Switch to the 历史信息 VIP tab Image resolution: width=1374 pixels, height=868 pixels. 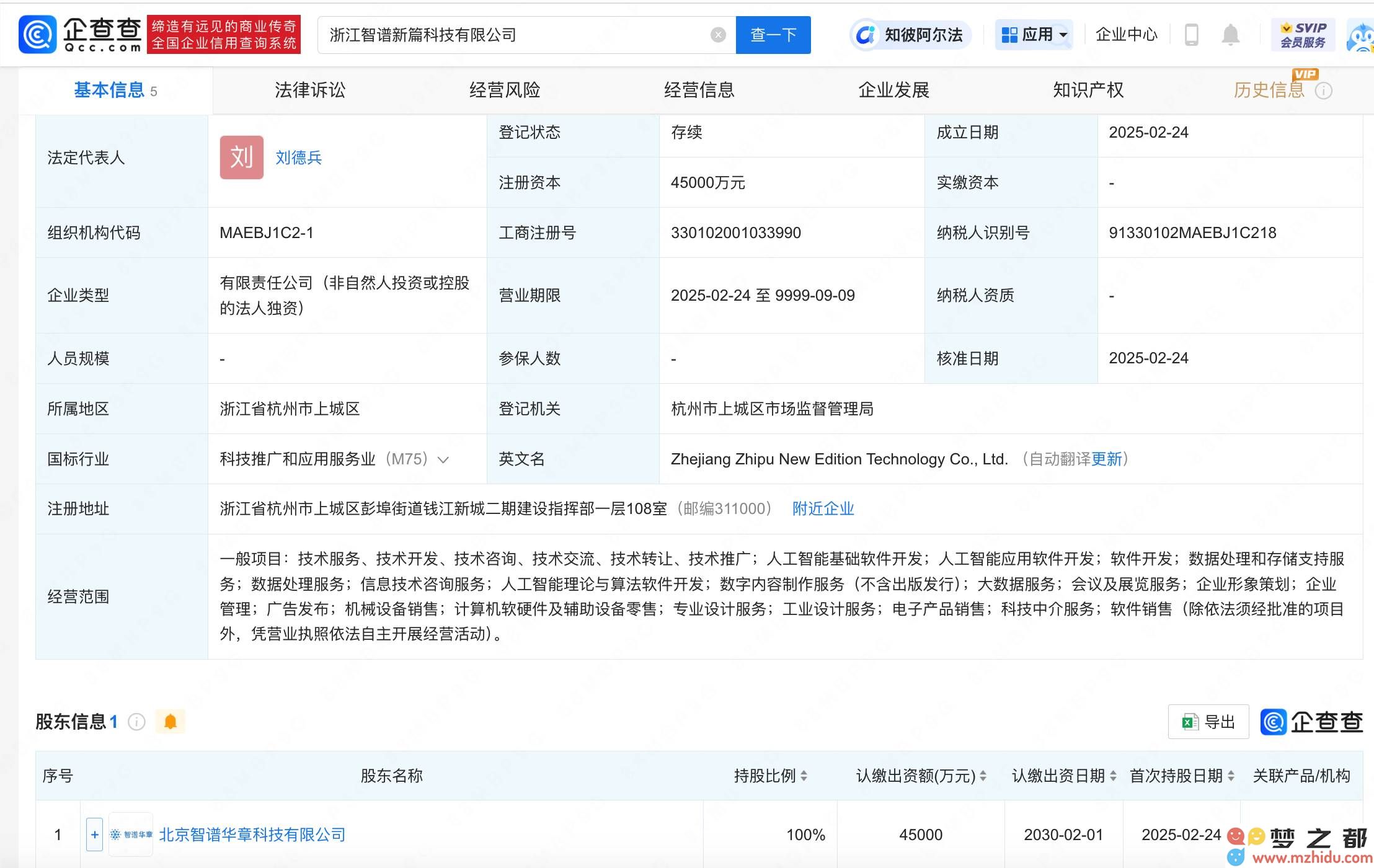tap(1269, 91)
